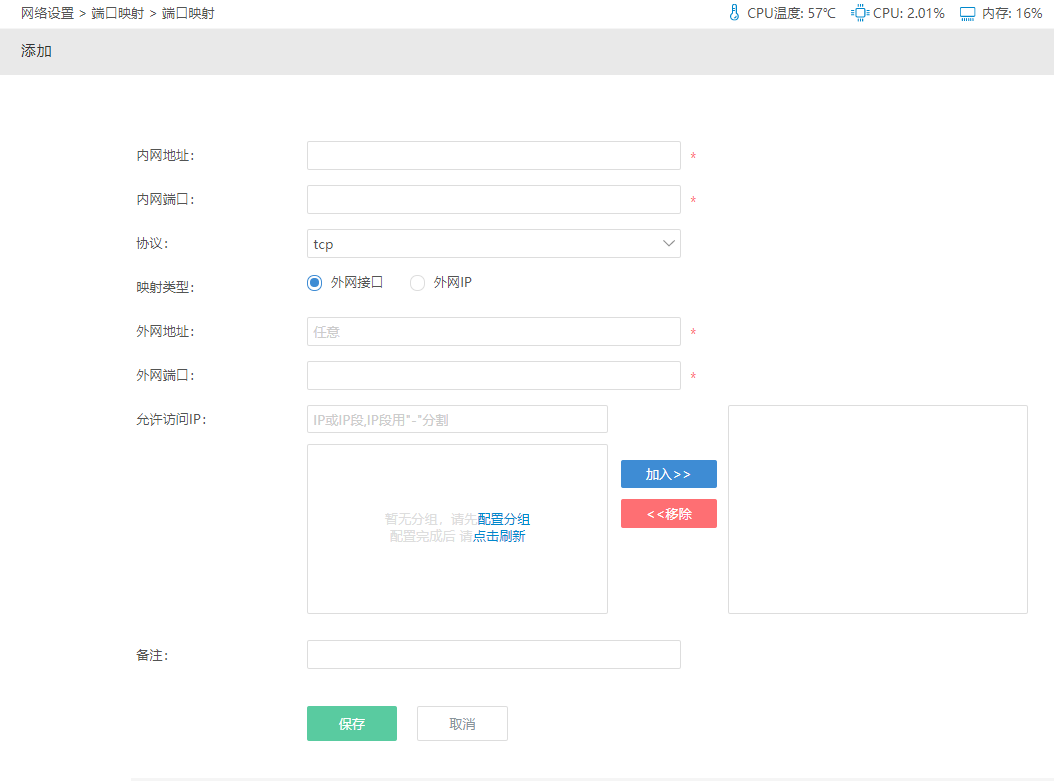The height and width of the screenshot is (781, 1054).
Task: Click the 协议 dropdown chevron arrow
Action: (669, 243)
